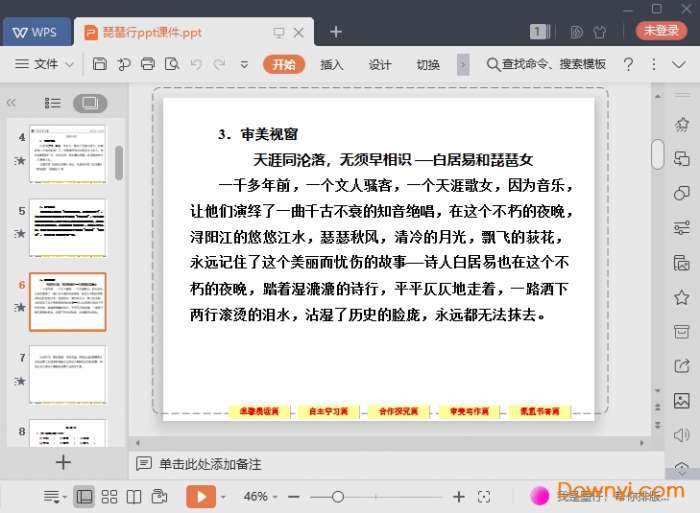Click the Save icon in toolbar
Image resolution: width=700 pixels, height=513 pixels.
pyautogui.click(x=100, y=64)
